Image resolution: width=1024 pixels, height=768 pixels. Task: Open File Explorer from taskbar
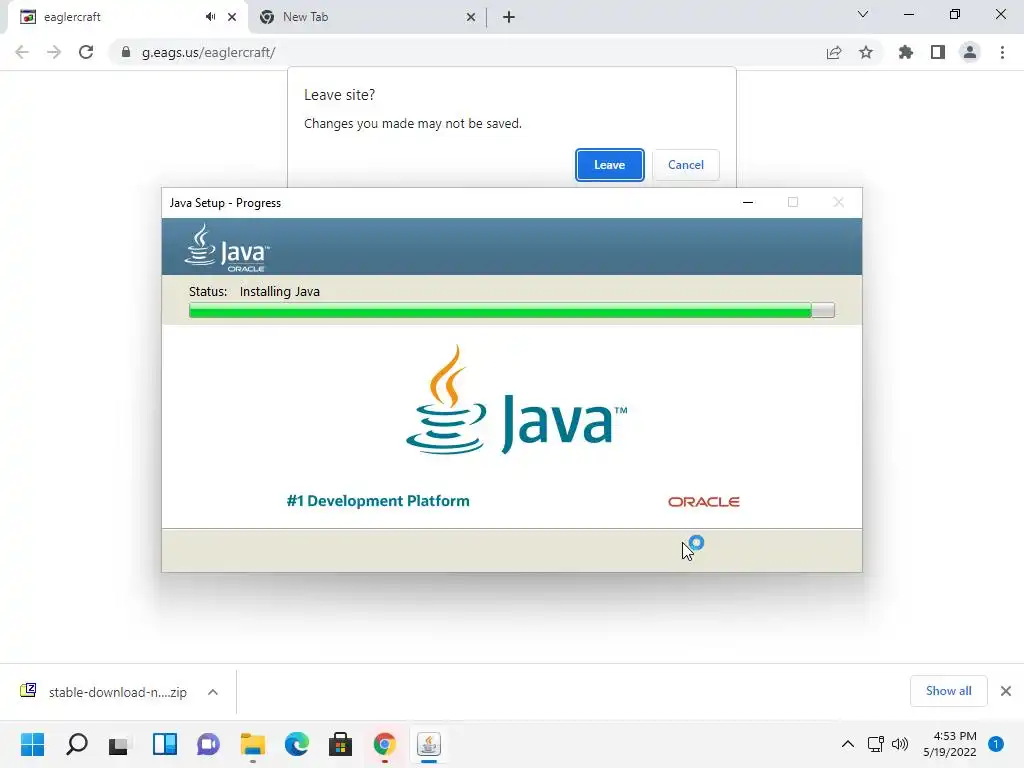point(253,744)
